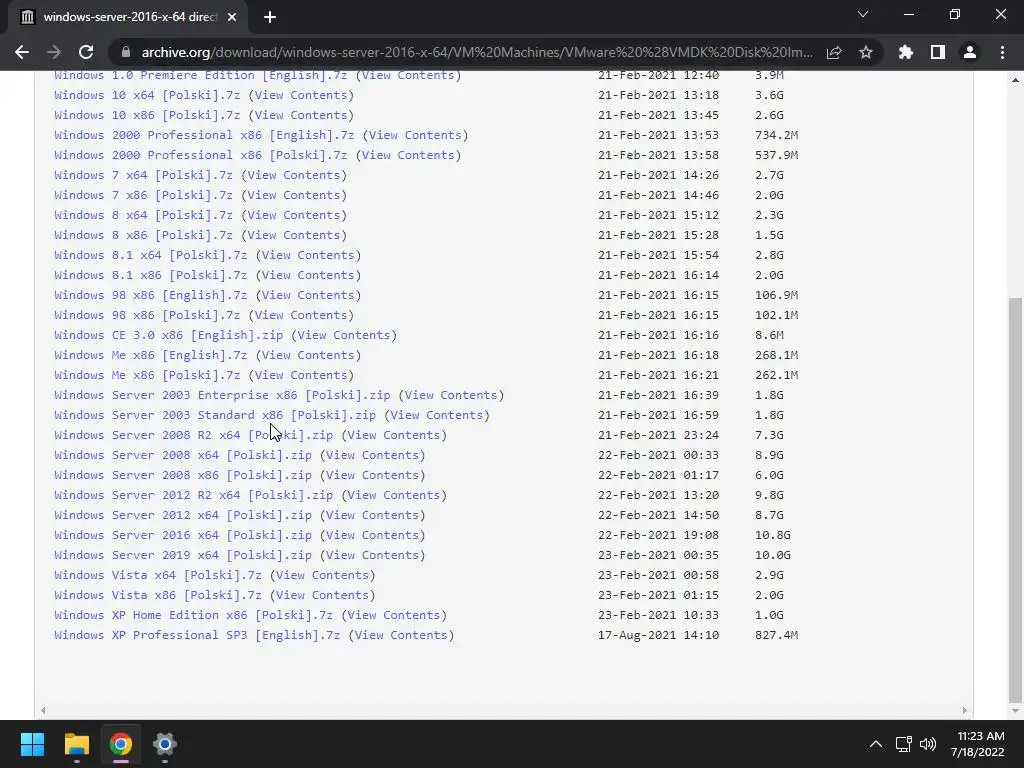Download Windows CE 3.0 x86 [English].zip
The image size is (1024, 768).
[x=168, y=335]
